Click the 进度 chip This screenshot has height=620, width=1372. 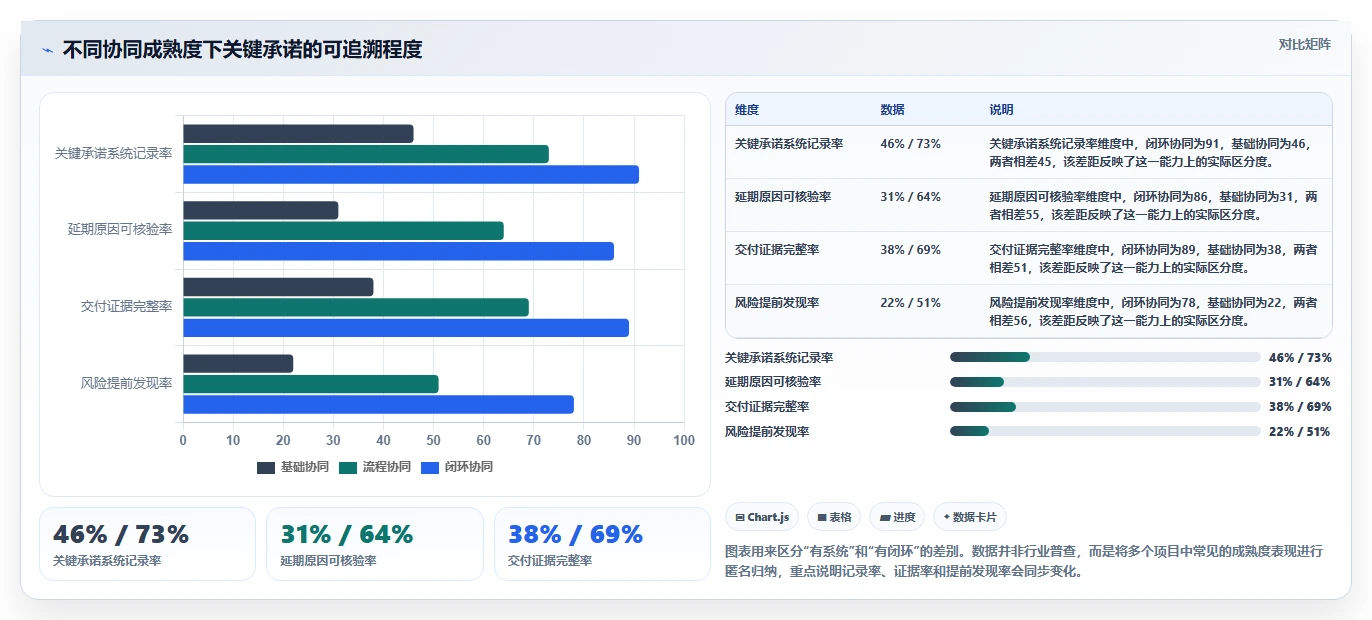[897, 517]
